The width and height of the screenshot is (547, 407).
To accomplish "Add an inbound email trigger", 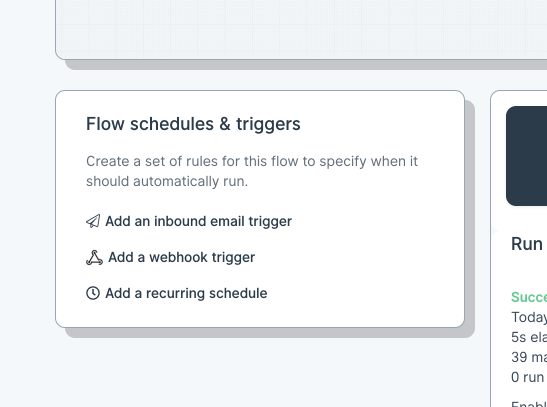I will [189, 221].
